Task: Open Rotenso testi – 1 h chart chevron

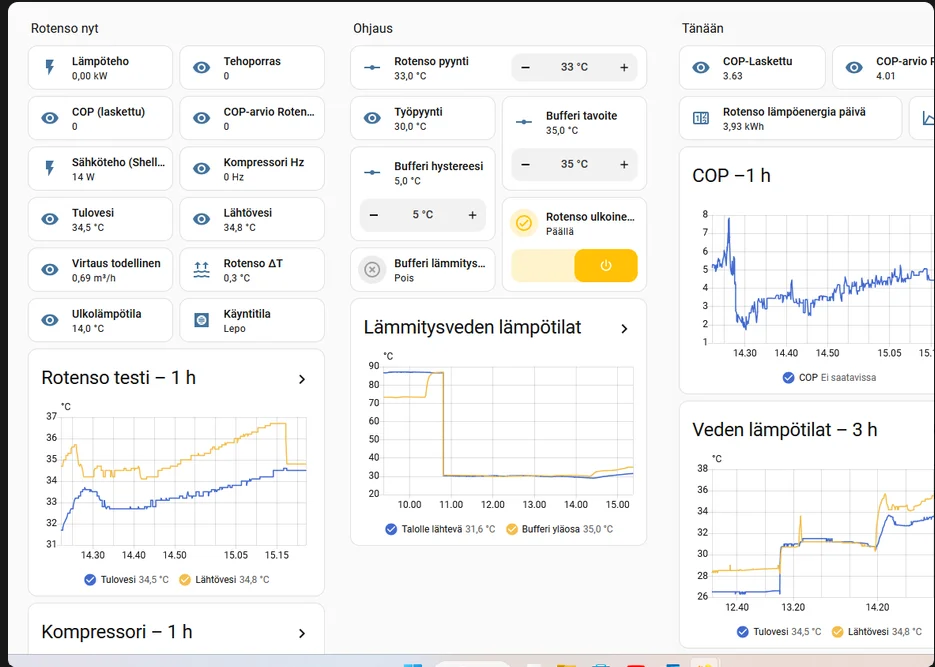Action: click(x=302, y=379)
